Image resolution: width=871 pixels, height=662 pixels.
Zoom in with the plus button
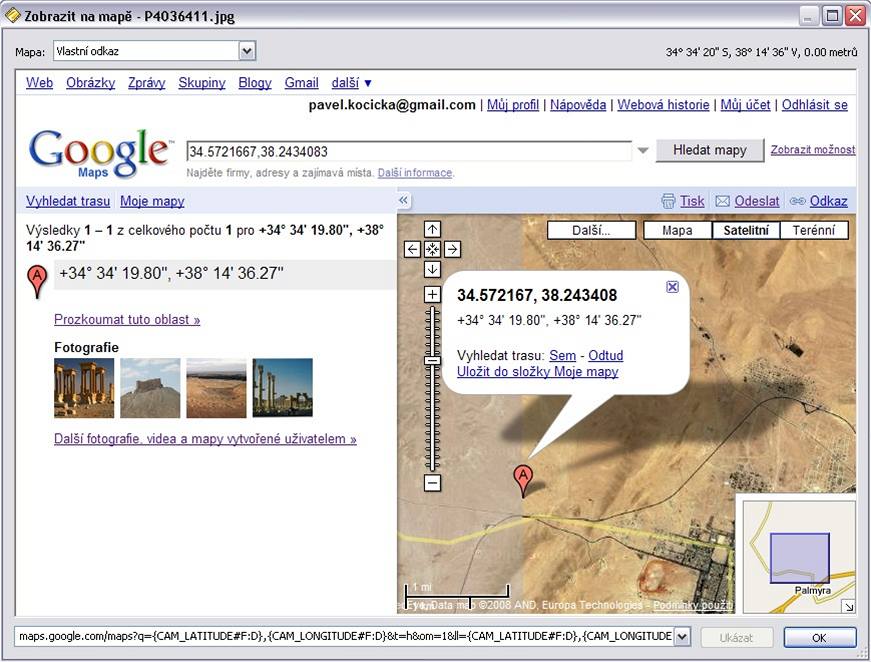point(432,294)
